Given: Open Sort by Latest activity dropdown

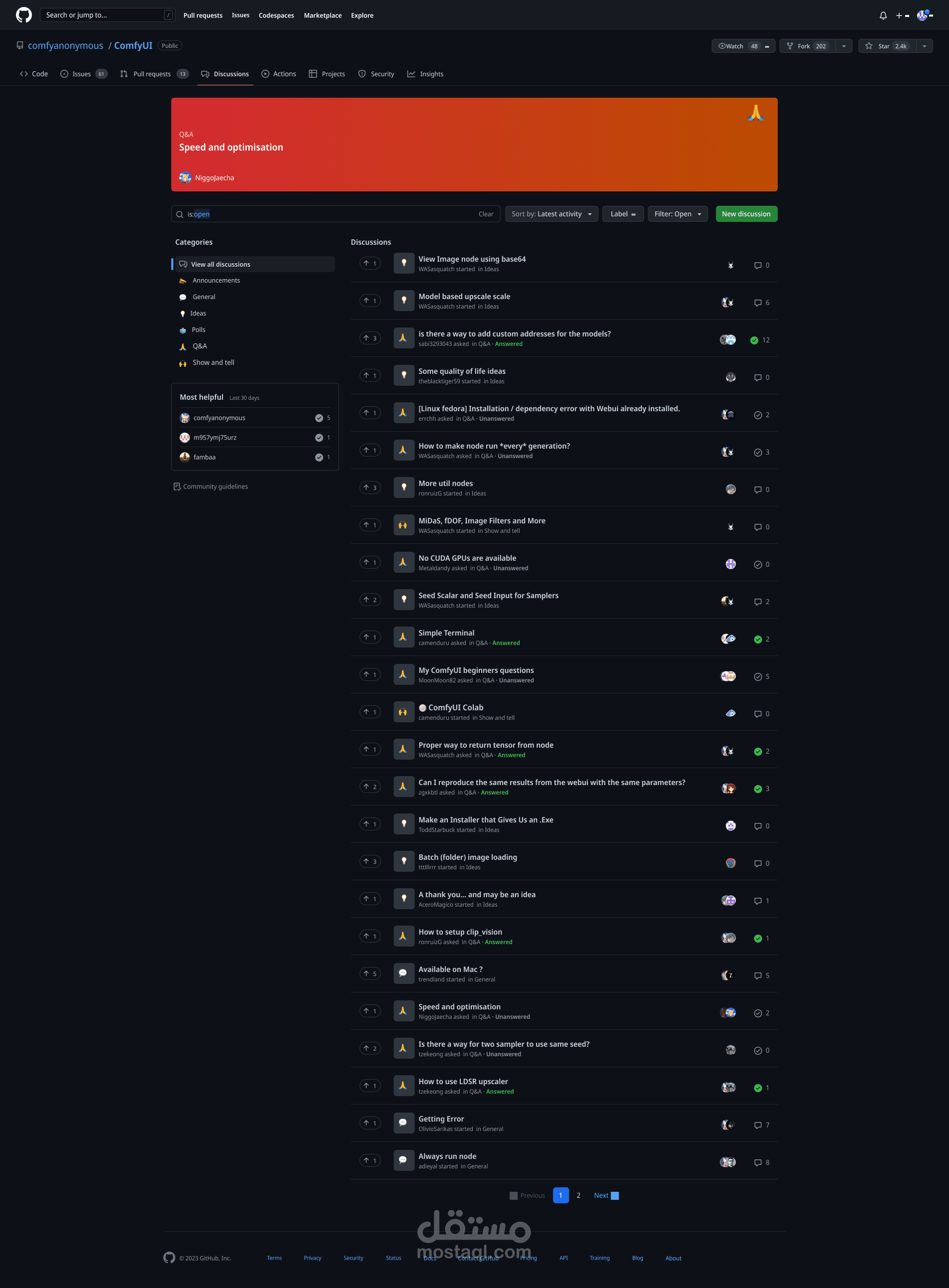Looking at the screenshot, I should pos(552,214).
